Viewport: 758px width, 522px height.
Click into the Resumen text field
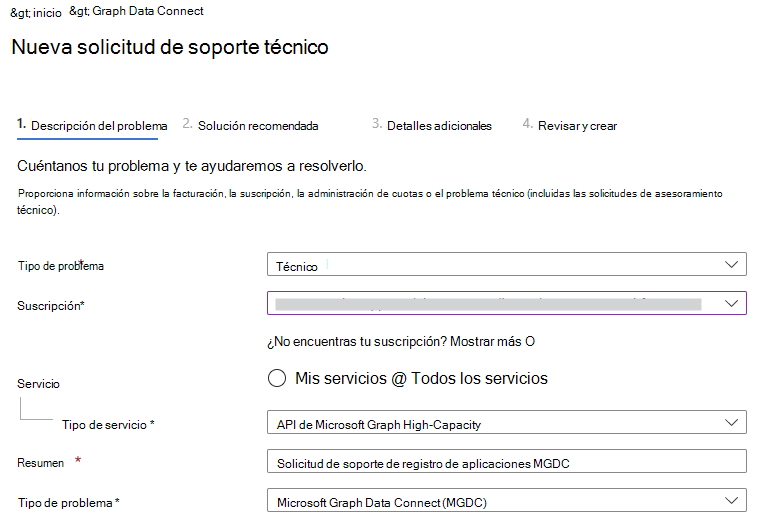[x=507, y=462]
